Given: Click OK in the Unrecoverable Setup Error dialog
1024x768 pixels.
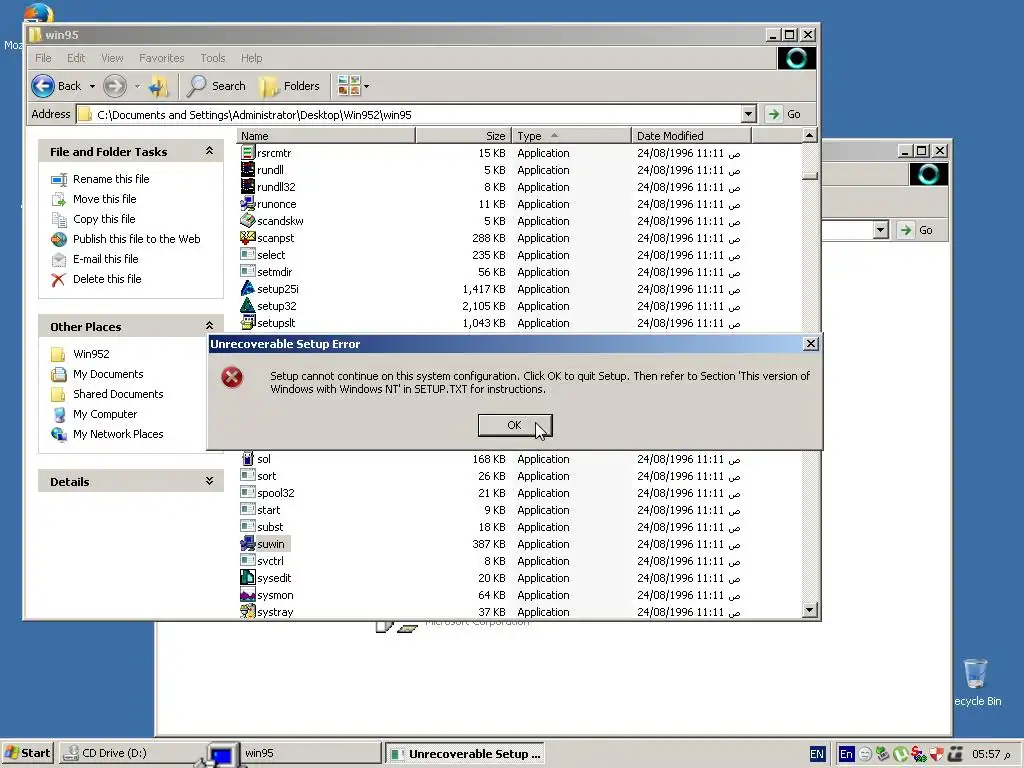Looking at the screenshot, I should click(x=515, y=425).
